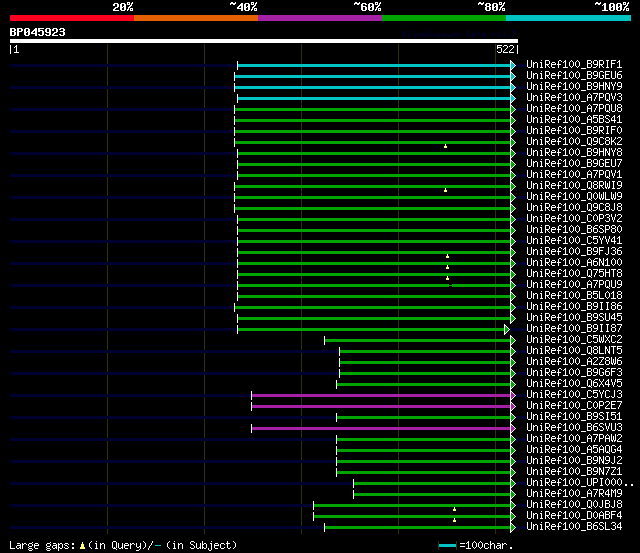This screenshot has height=553, width=640.
Task: Select the UniRef100_Q75HT8 label
Action: click(574, 274)
